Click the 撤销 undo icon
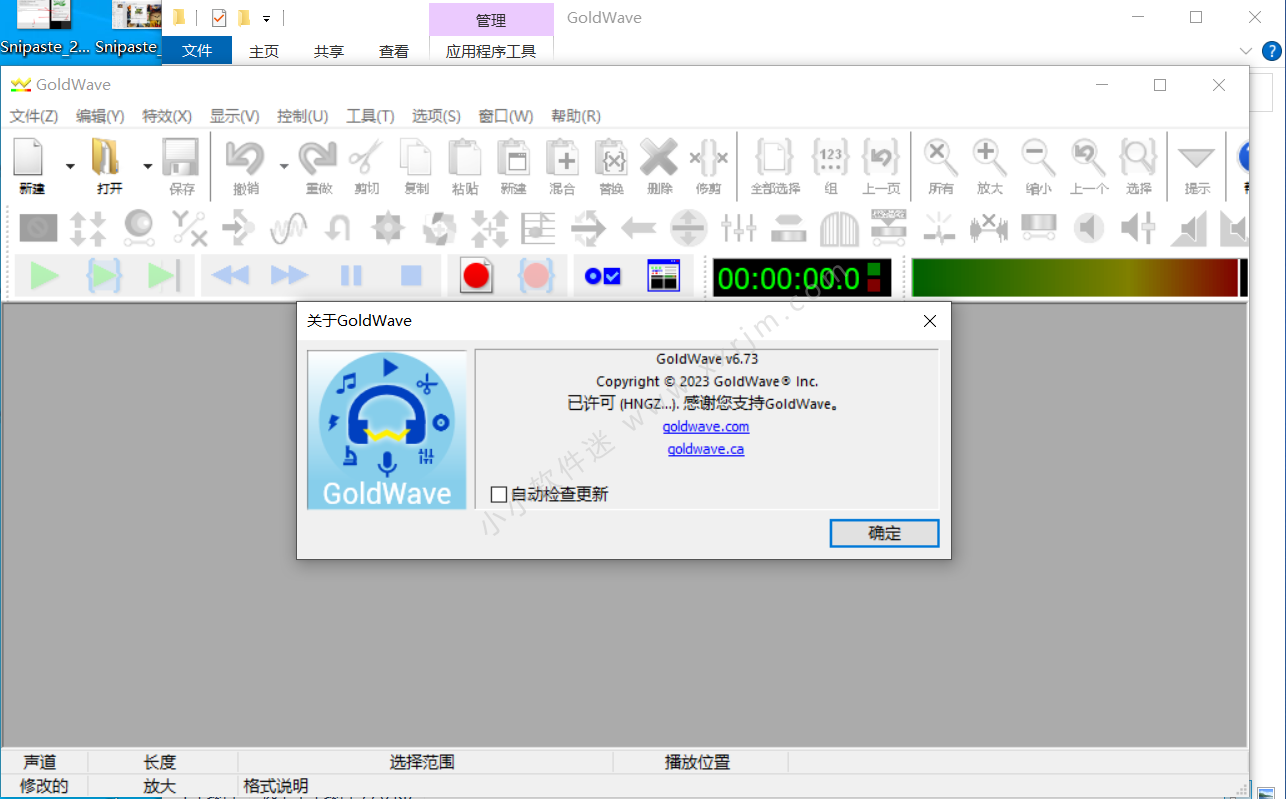1286x799 pixels. [245, 158]
